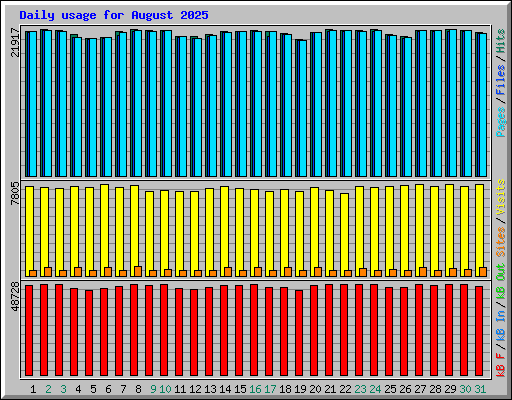Click day 22 on the x-axis

pos(345,389)
